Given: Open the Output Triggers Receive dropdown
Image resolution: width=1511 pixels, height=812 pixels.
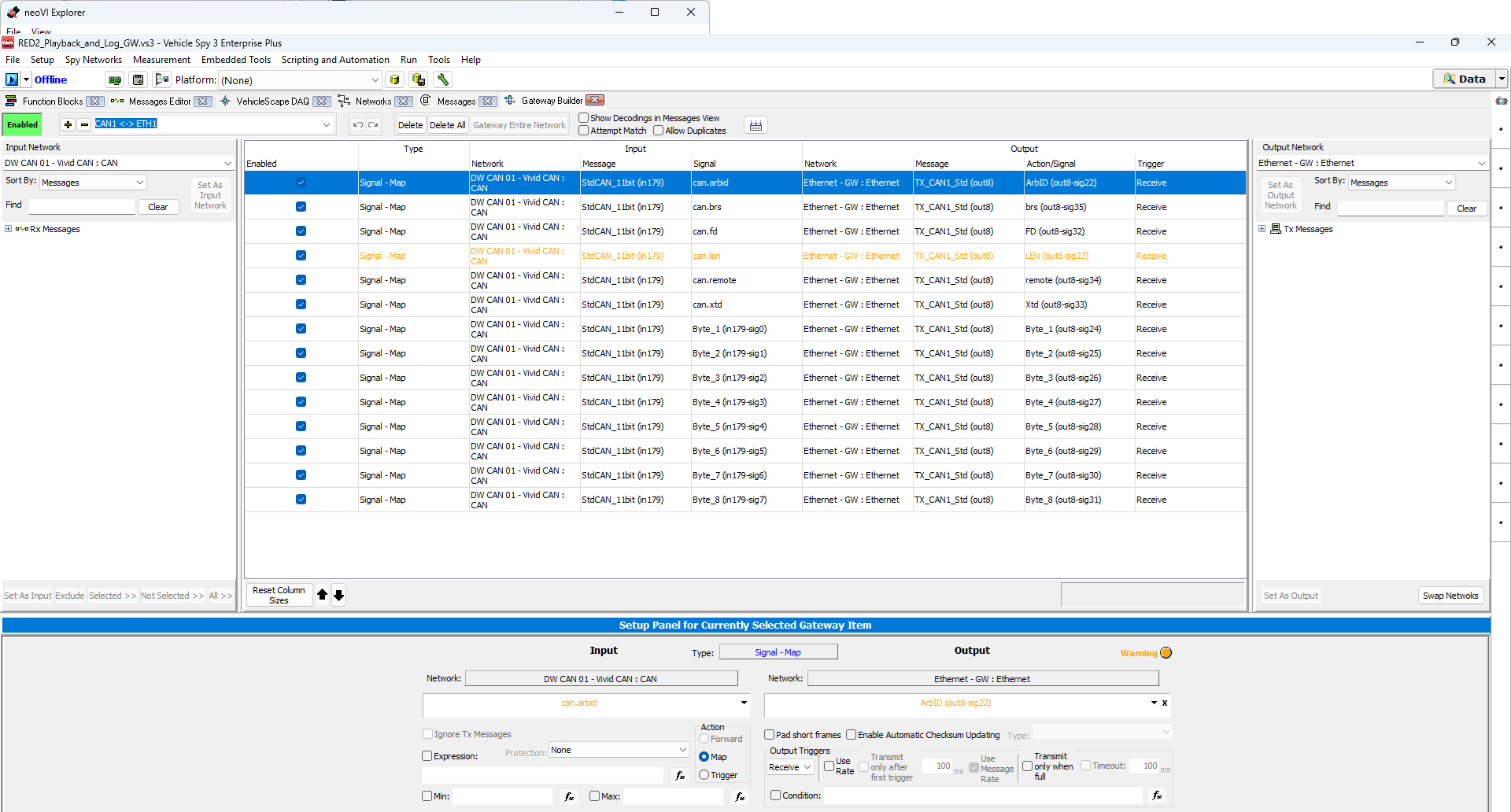Looking at the screenshot, I should click(790, 767).
